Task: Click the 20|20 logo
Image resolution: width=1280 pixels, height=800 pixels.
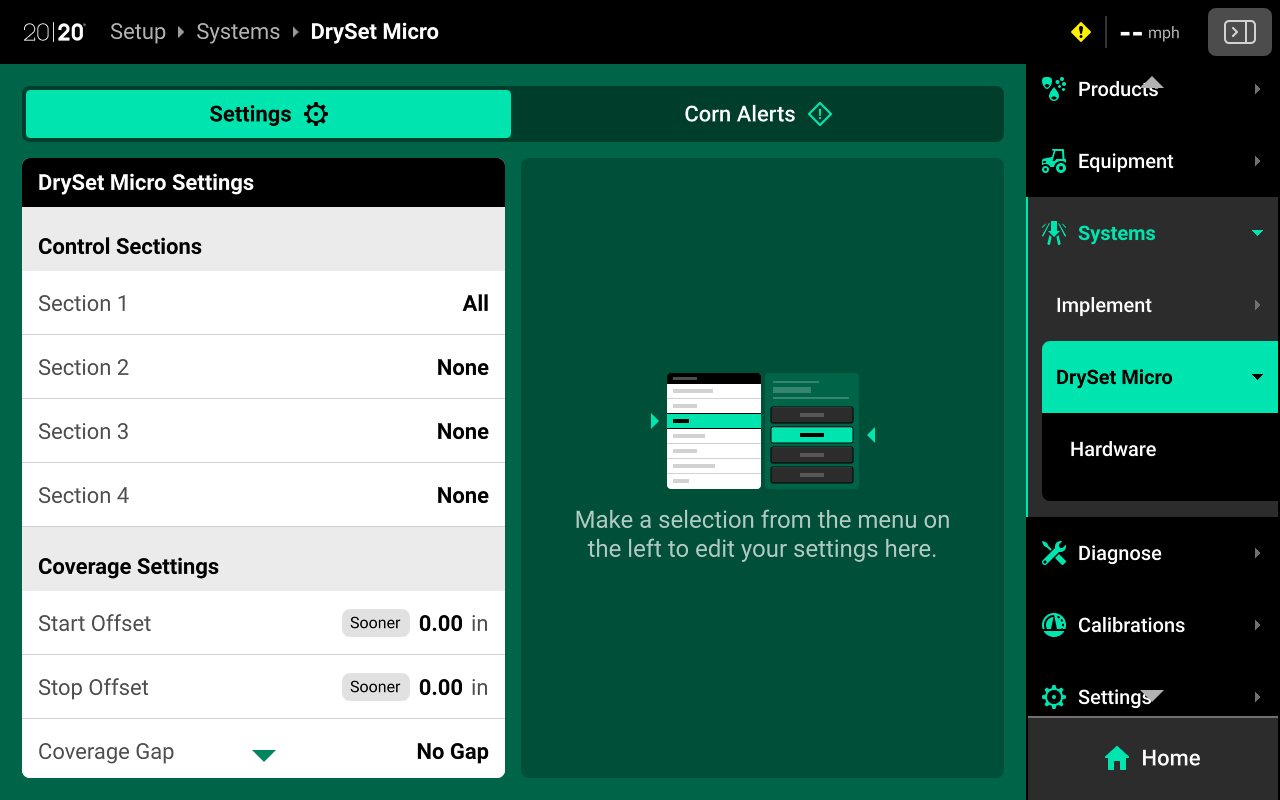Action: coord(54,32)
